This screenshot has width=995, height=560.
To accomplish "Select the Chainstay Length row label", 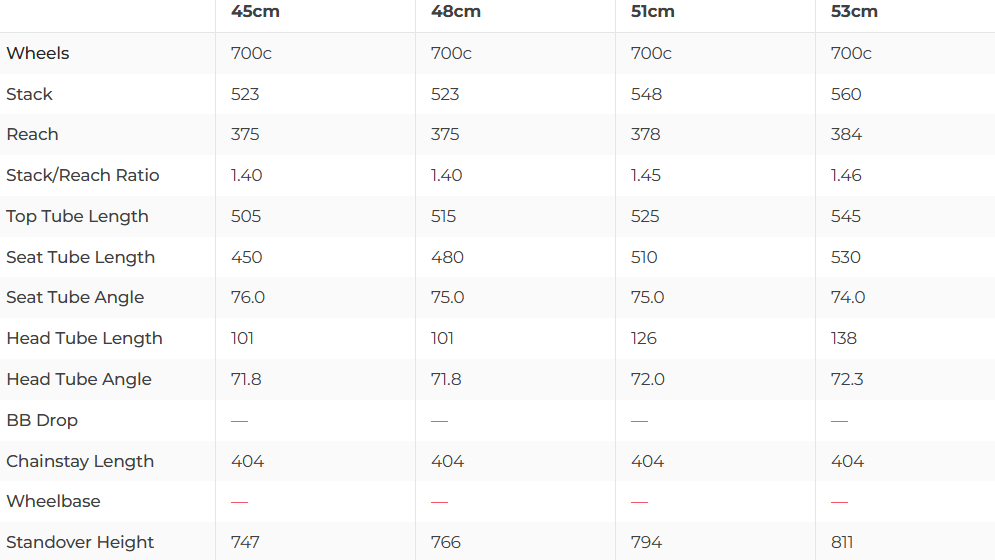I will [80, 461].
